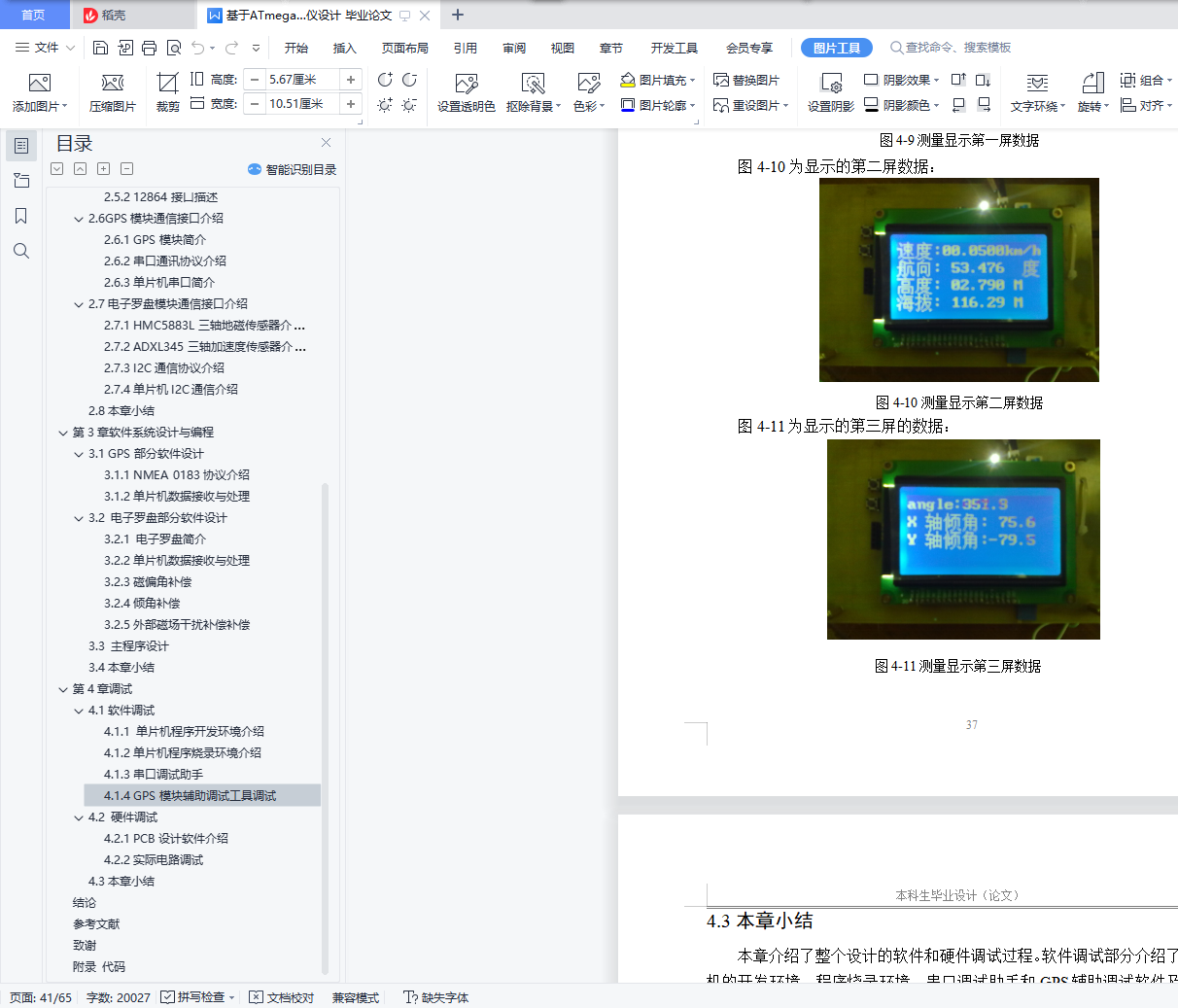This screenshot has width=1178, height=1008.
Task: Open the search icon in left sidebar
Action: coord(21,251)
